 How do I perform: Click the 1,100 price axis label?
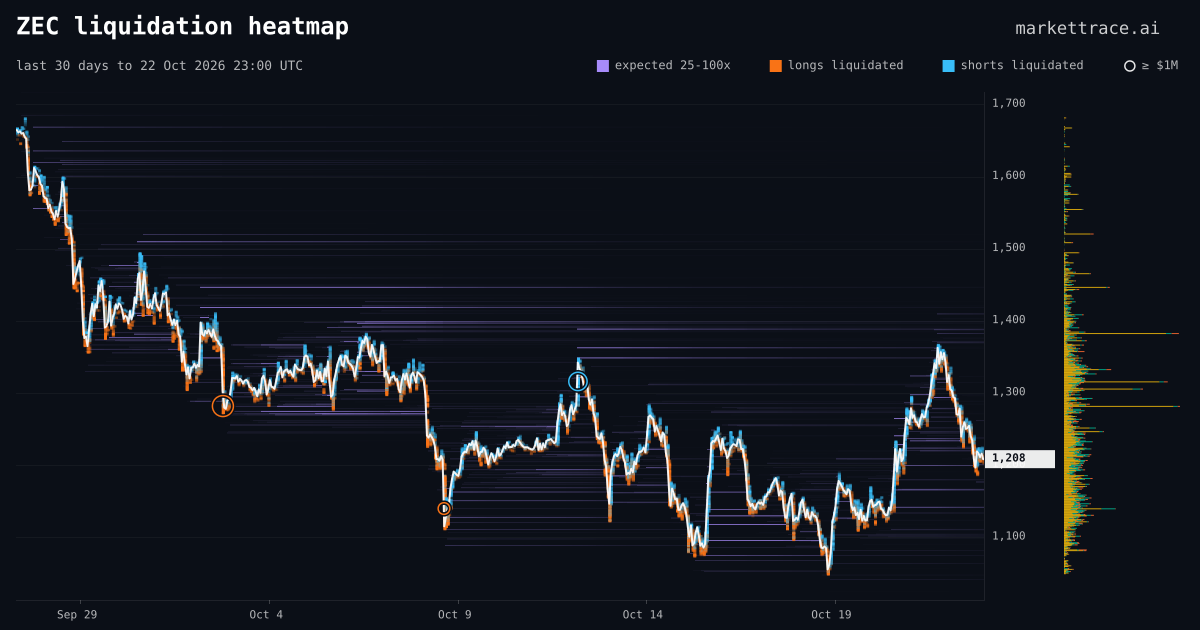click(1008, 535)
